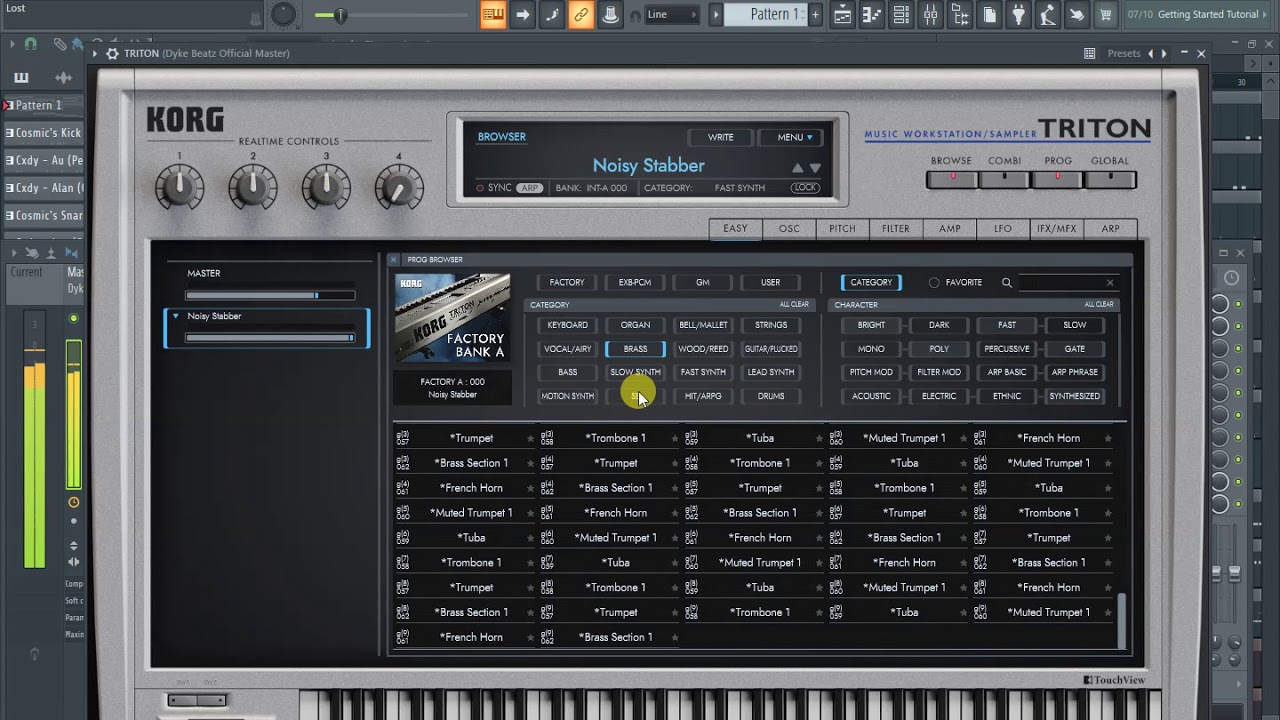Screen dimensions: 1280x720
Task: Click the program down arrow in display
Action: tap(815, 168)
